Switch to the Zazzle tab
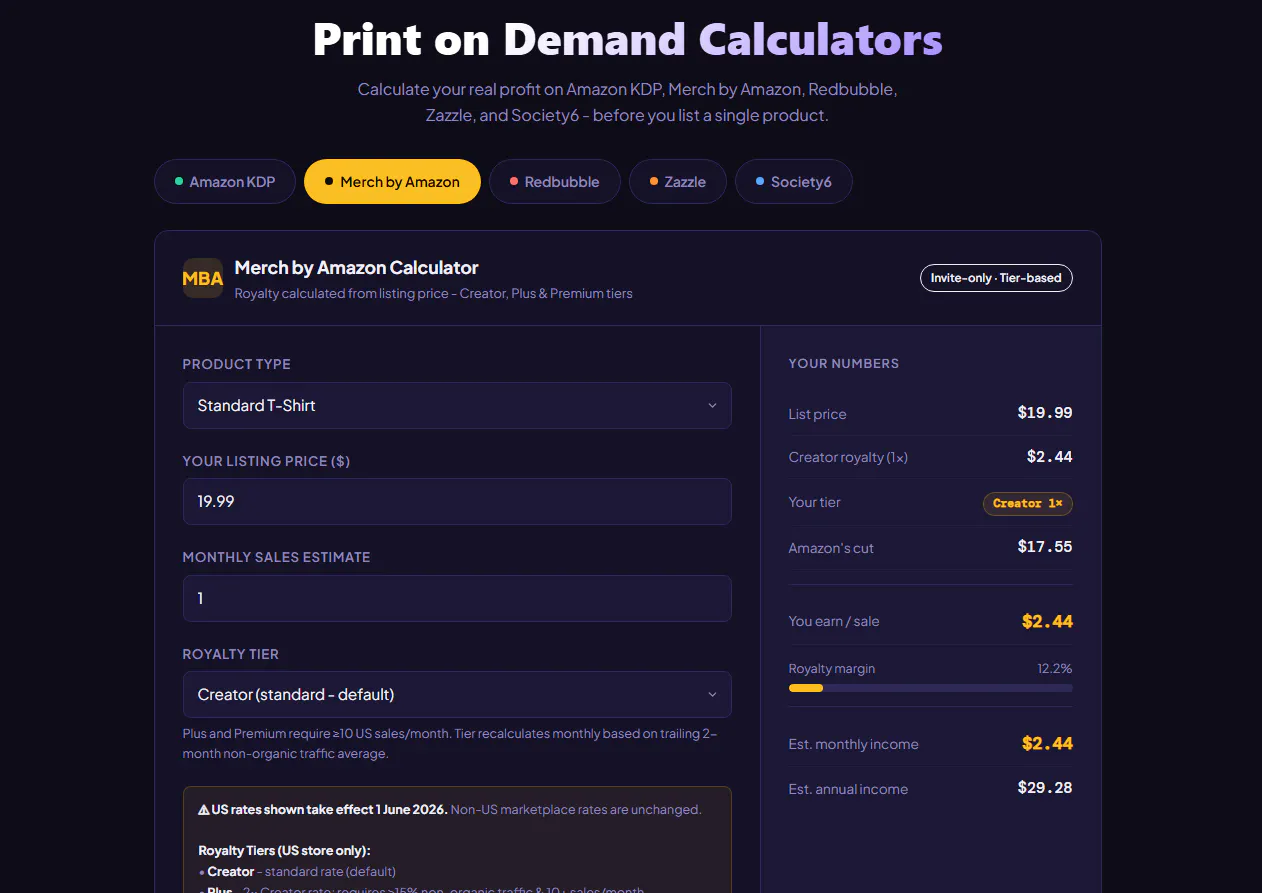The height and width of the screenshot is (893, 1262). click(678, 182)
